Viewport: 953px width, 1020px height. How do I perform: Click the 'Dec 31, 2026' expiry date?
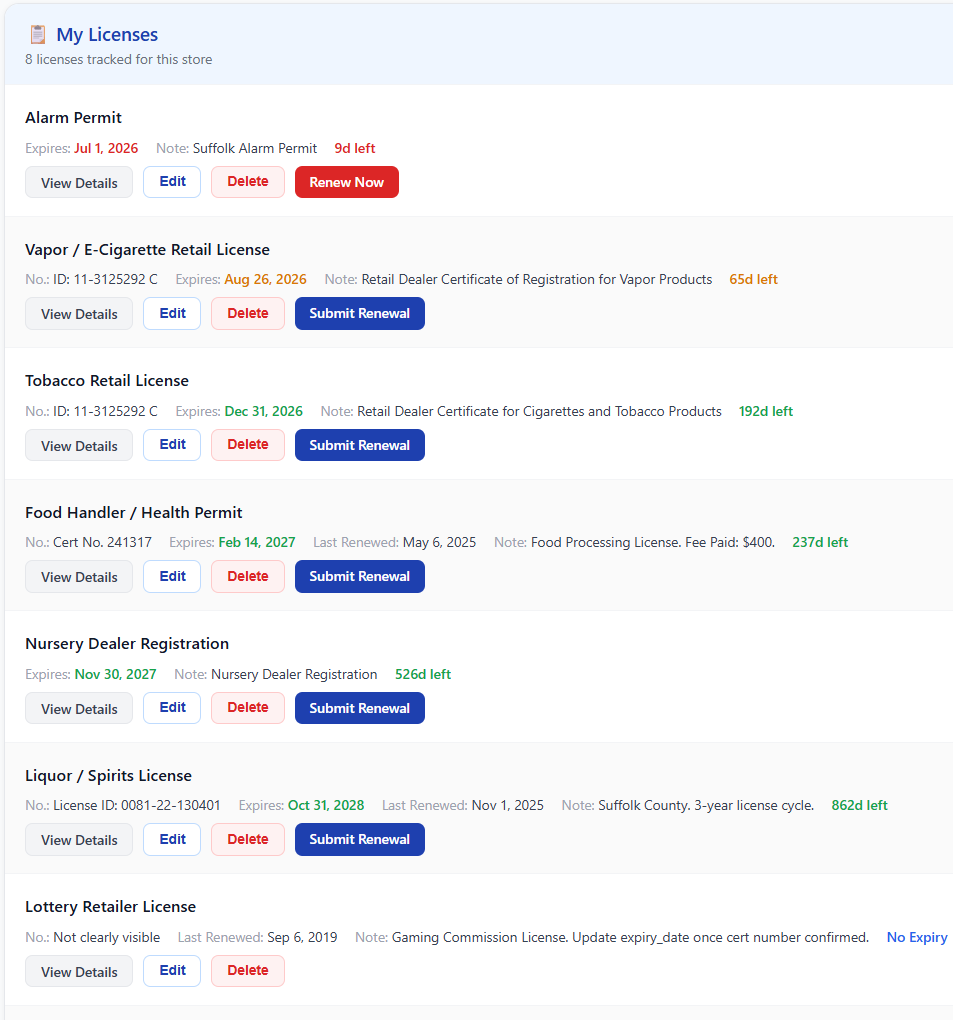click(x=263, y=411)
